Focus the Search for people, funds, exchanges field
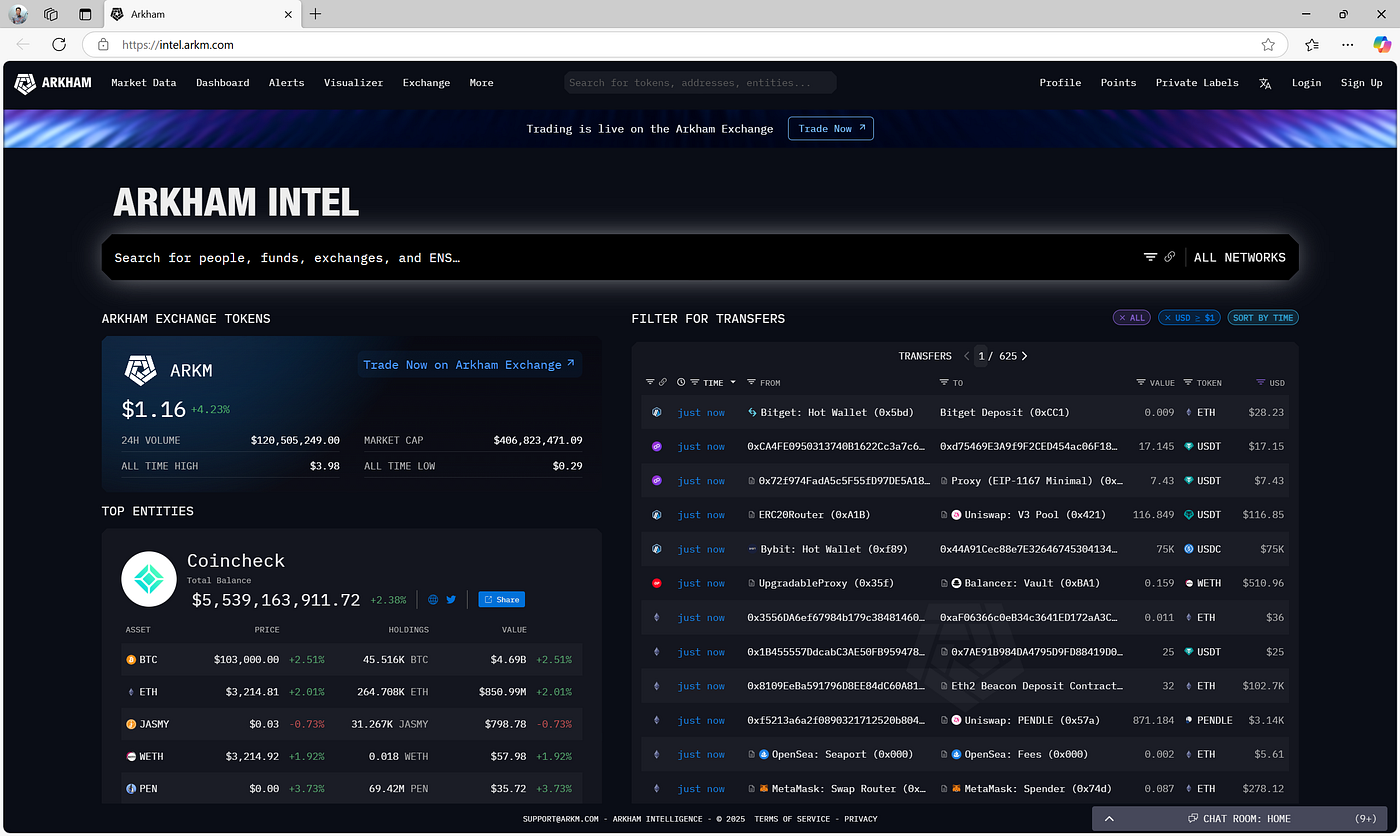Image resolution: width=1400 pixels, height=836 pixels. (x=620, y=258)
